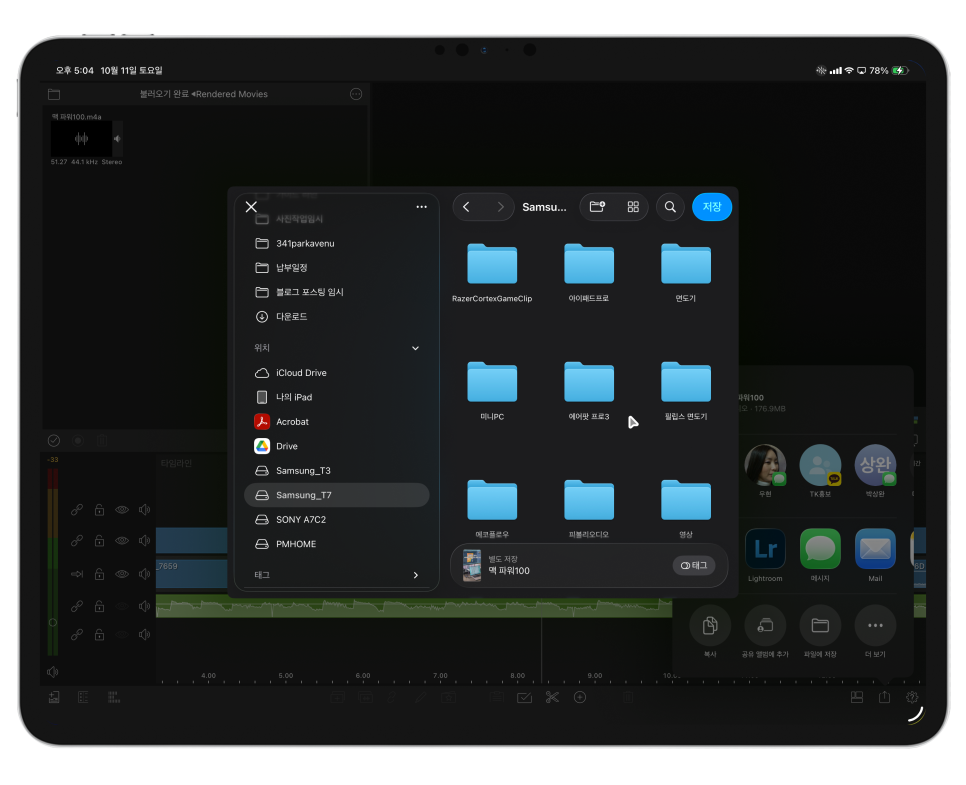
Task: Open the 미니PC folder
Action: tap(492, 390)
